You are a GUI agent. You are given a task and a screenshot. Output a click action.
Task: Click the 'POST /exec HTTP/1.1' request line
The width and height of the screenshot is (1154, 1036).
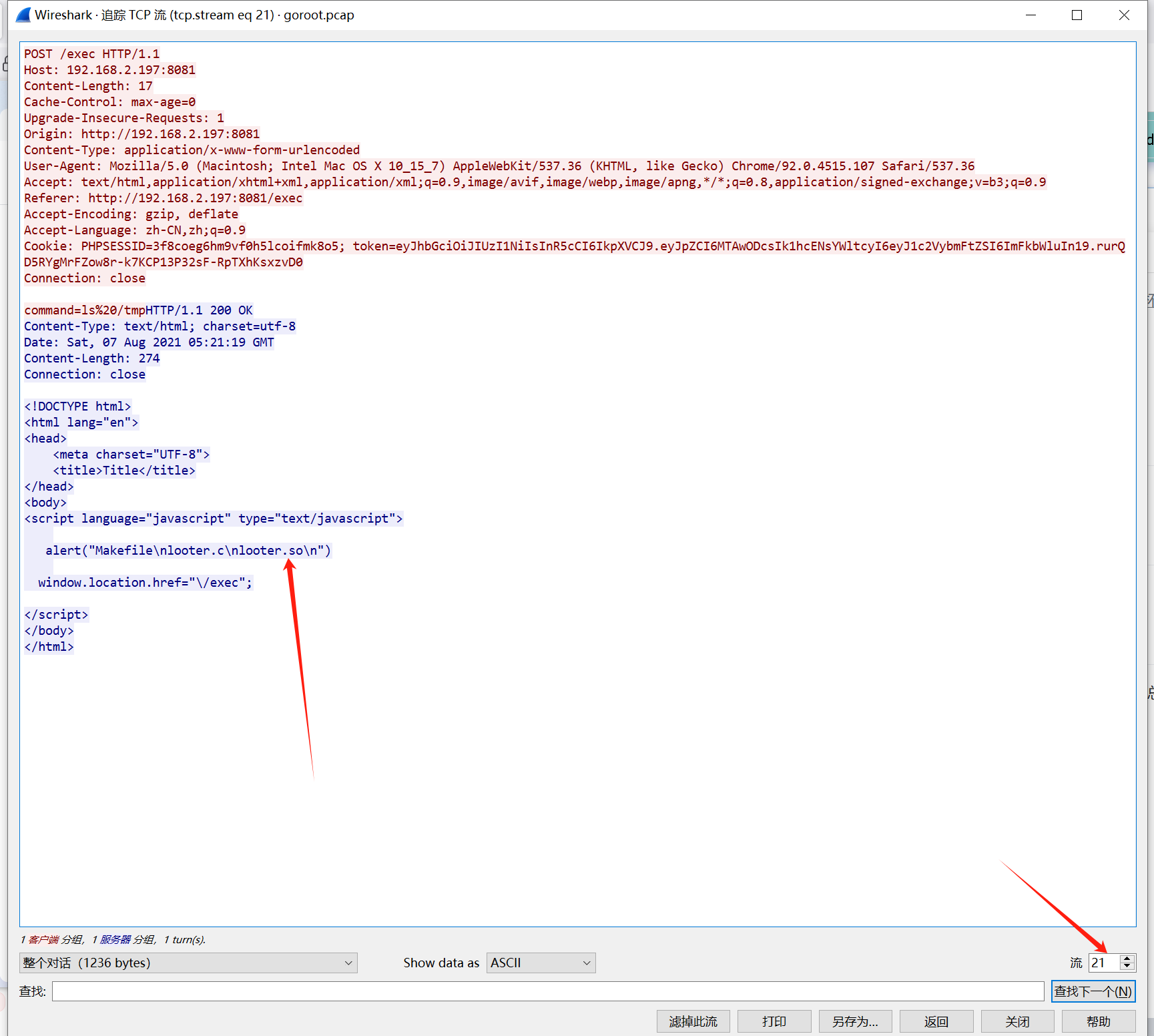click(x=92, y=54)
